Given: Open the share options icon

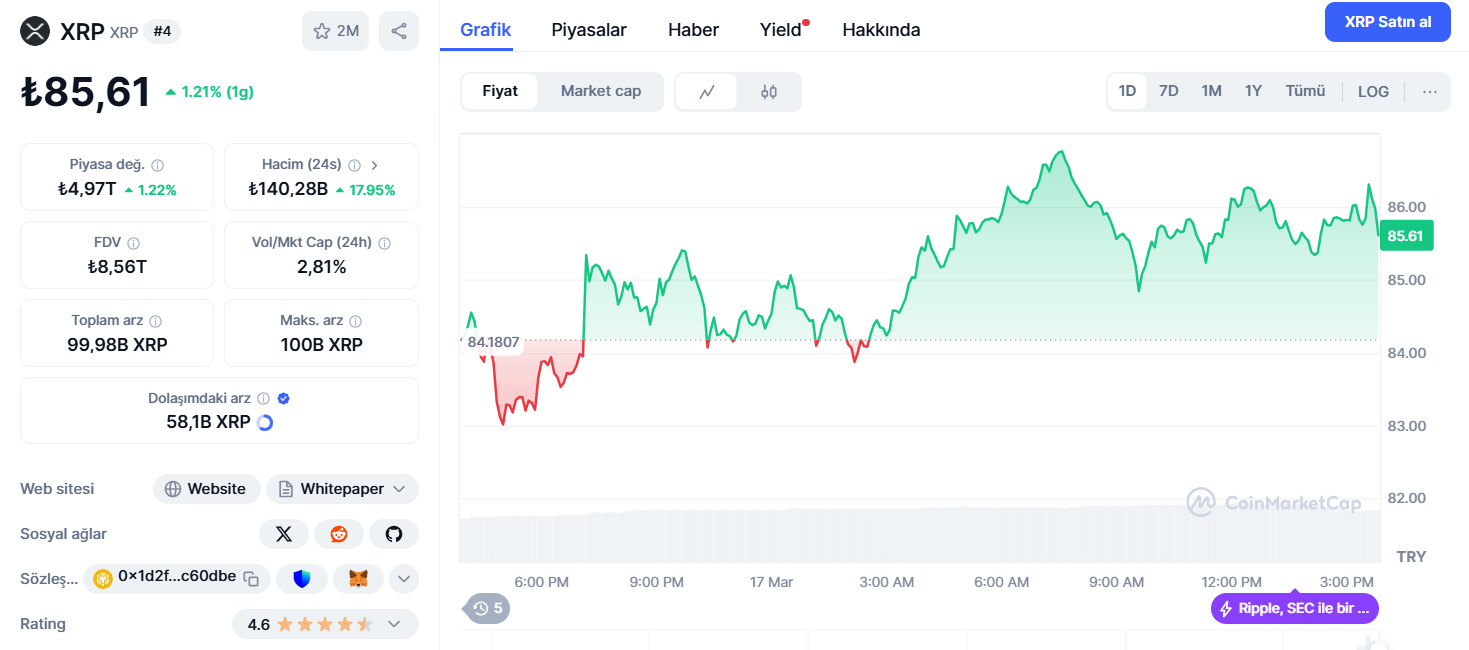Looking at the screenshot, I should (399, 31).
